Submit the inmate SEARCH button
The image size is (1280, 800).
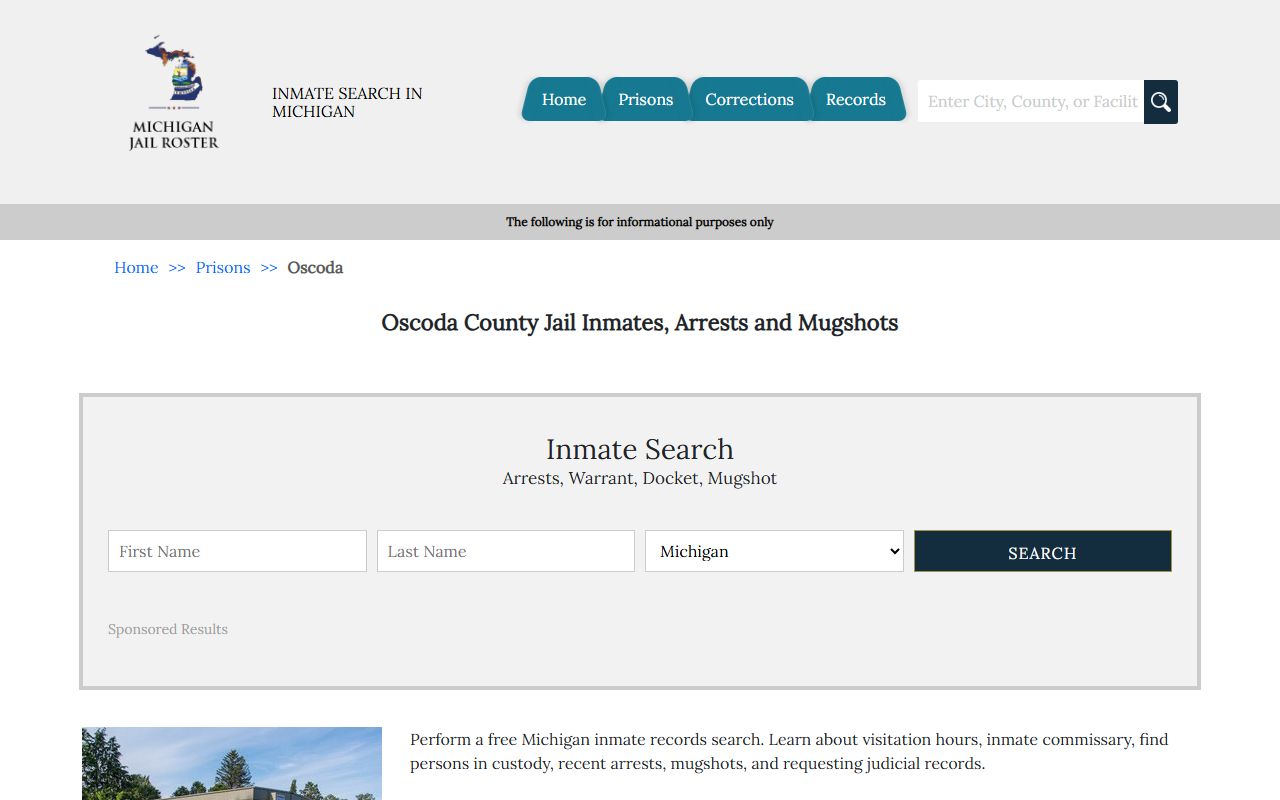click(1043, 551)
